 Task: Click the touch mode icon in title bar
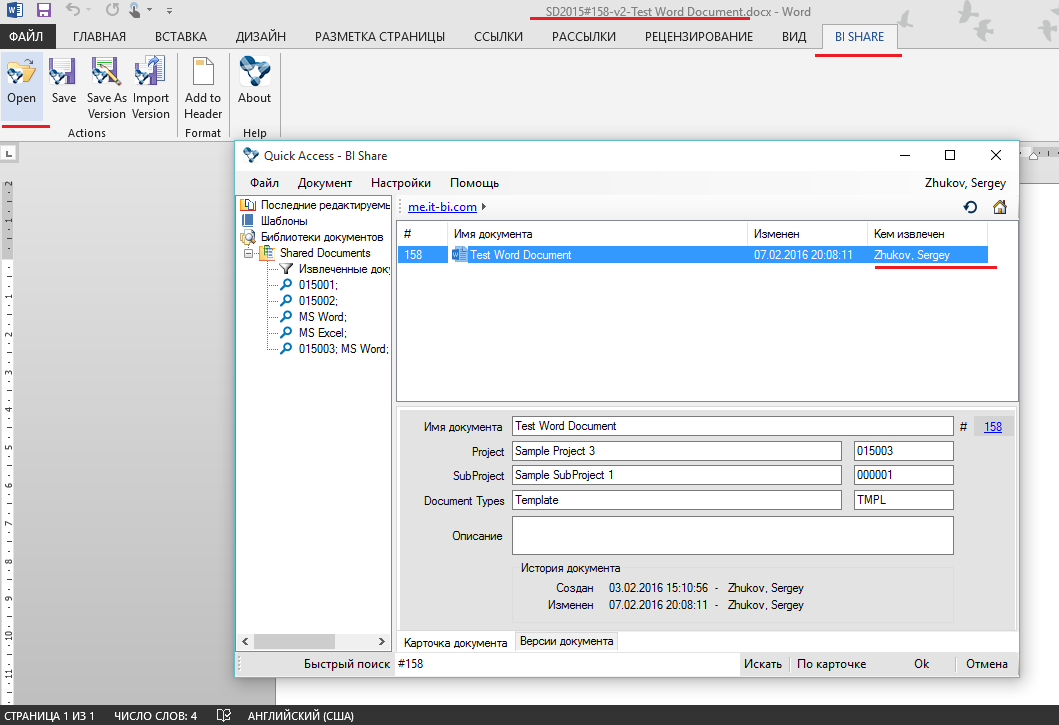click(135, 10)
